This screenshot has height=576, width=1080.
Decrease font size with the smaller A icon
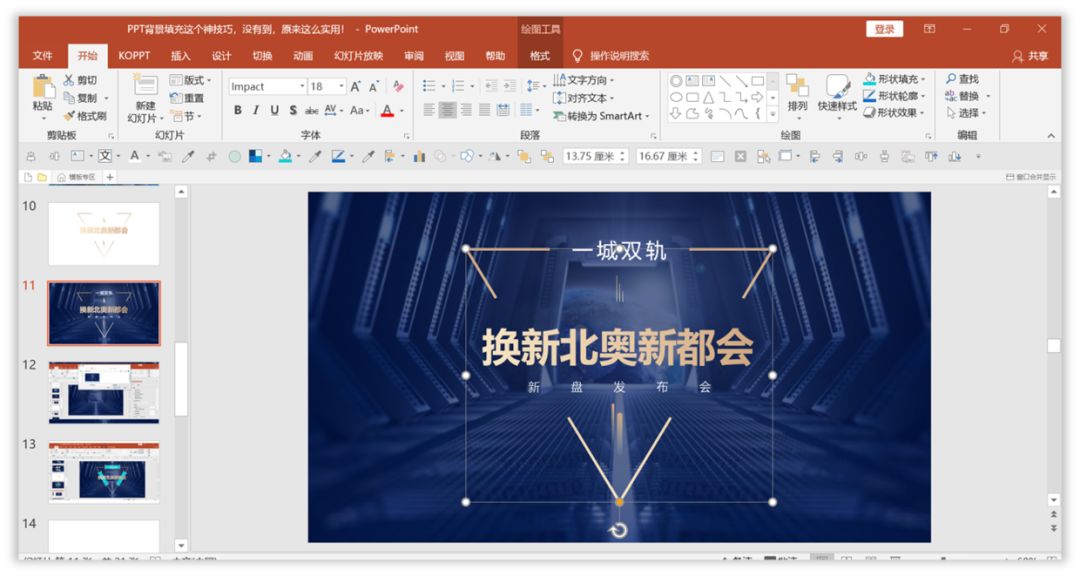374,87
